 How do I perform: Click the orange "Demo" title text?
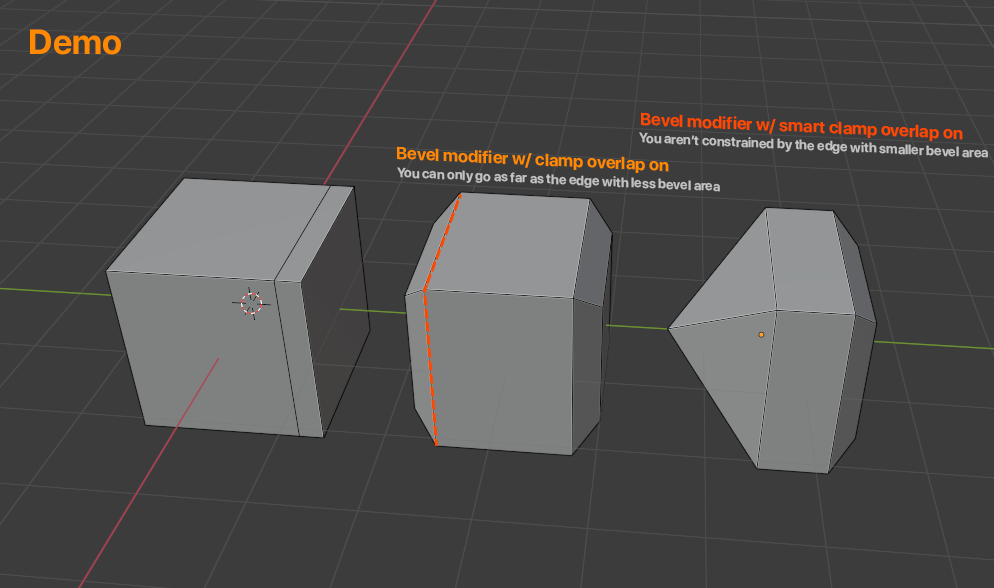coord(75,43)
